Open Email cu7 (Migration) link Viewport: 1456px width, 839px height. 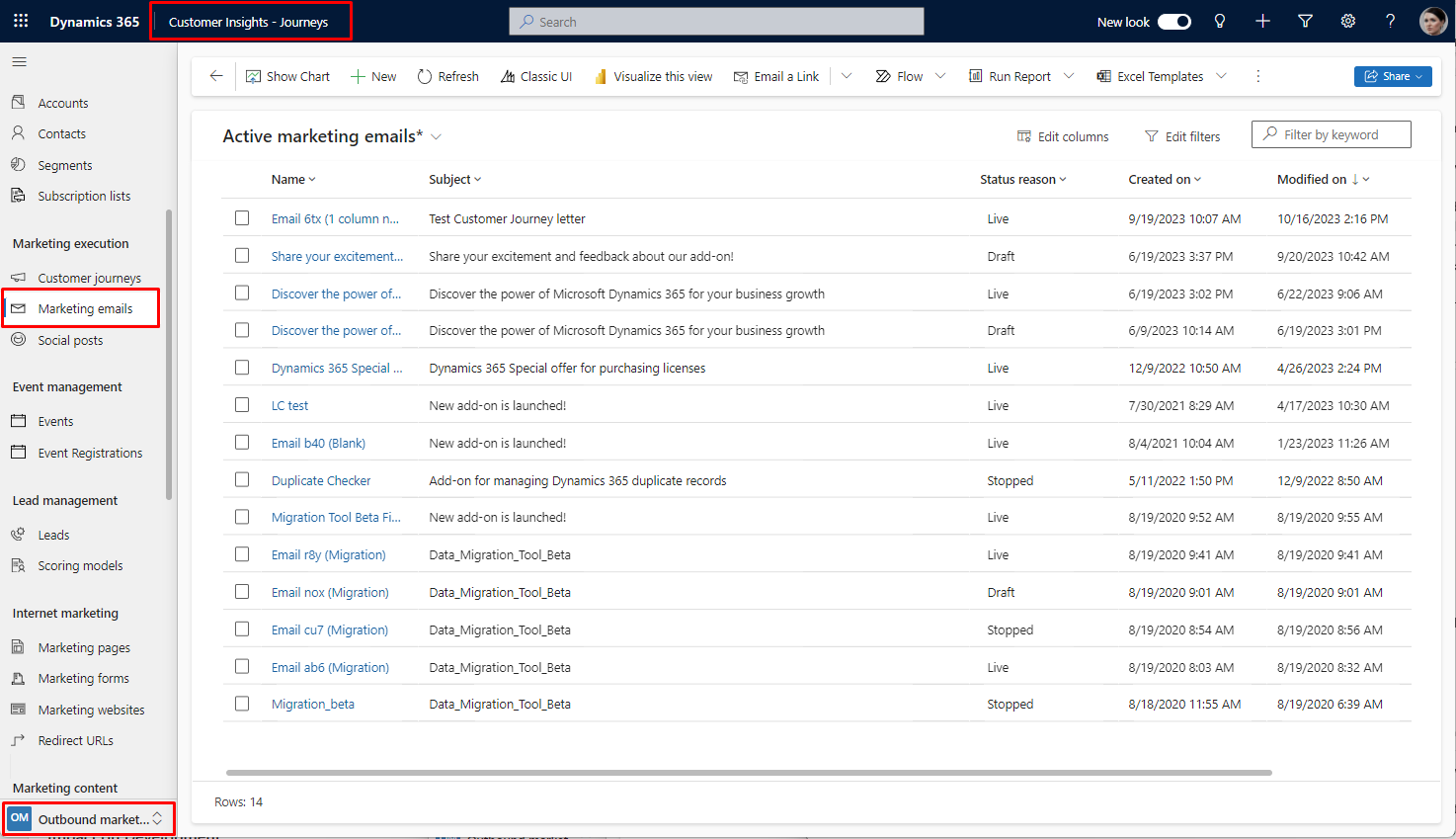pos(330,629)
